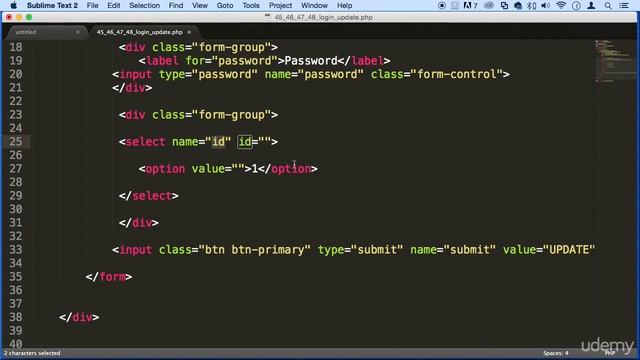Open the Goto menu

coord(225,6)
